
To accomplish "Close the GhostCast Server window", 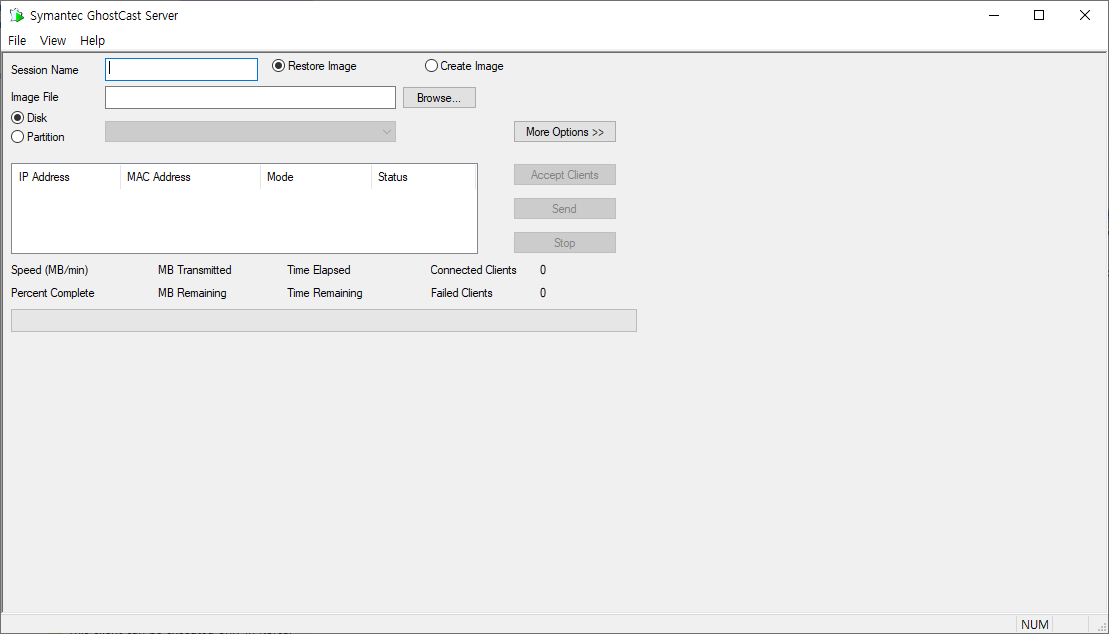I will point(1084,16).
